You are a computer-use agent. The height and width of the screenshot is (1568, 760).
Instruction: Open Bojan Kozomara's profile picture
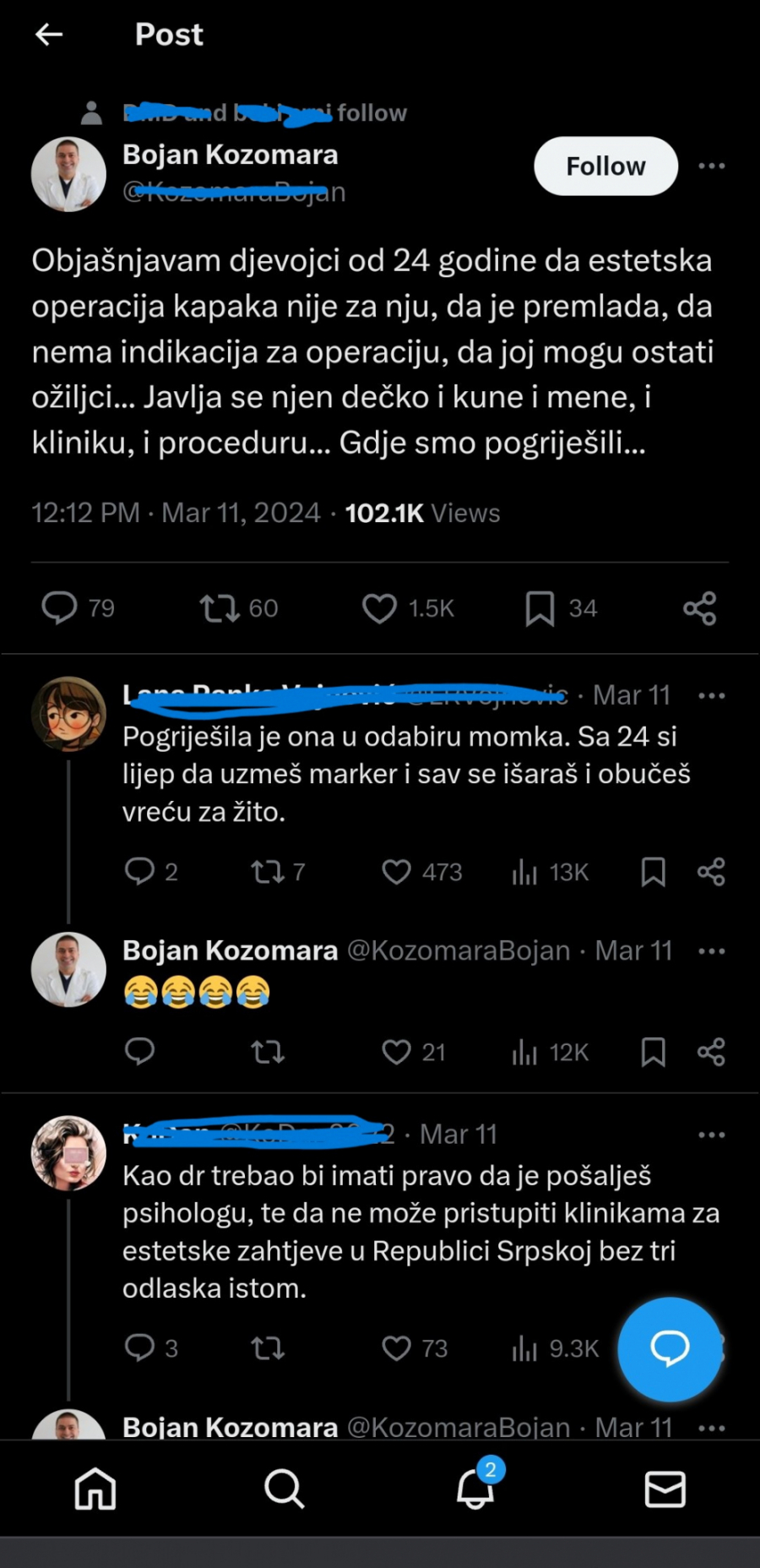(68, 173)
